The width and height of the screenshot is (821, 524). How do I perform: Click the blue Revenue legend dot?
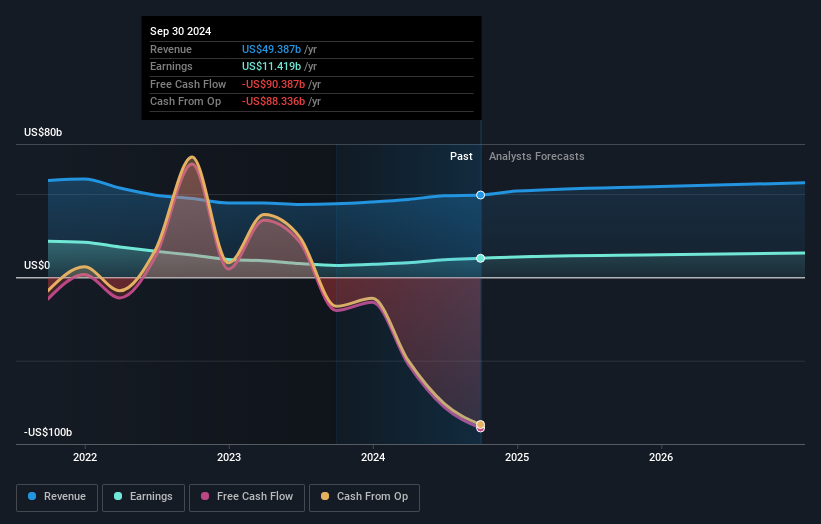32,496
